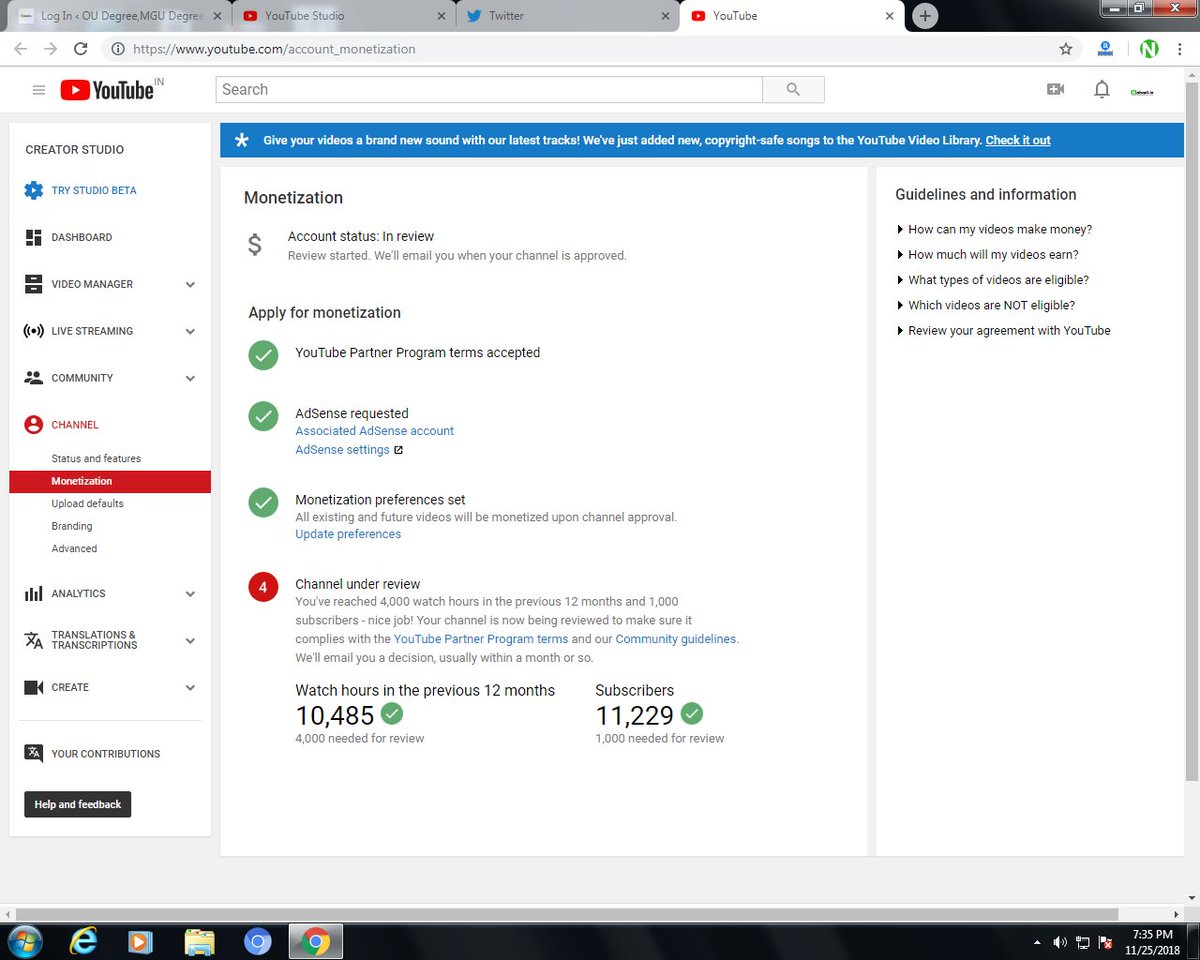This screenshot has height=960, width=1200.
Task: Switch to the Twitter browser tab
Action: pyautogui.click(x=565, y=16)
